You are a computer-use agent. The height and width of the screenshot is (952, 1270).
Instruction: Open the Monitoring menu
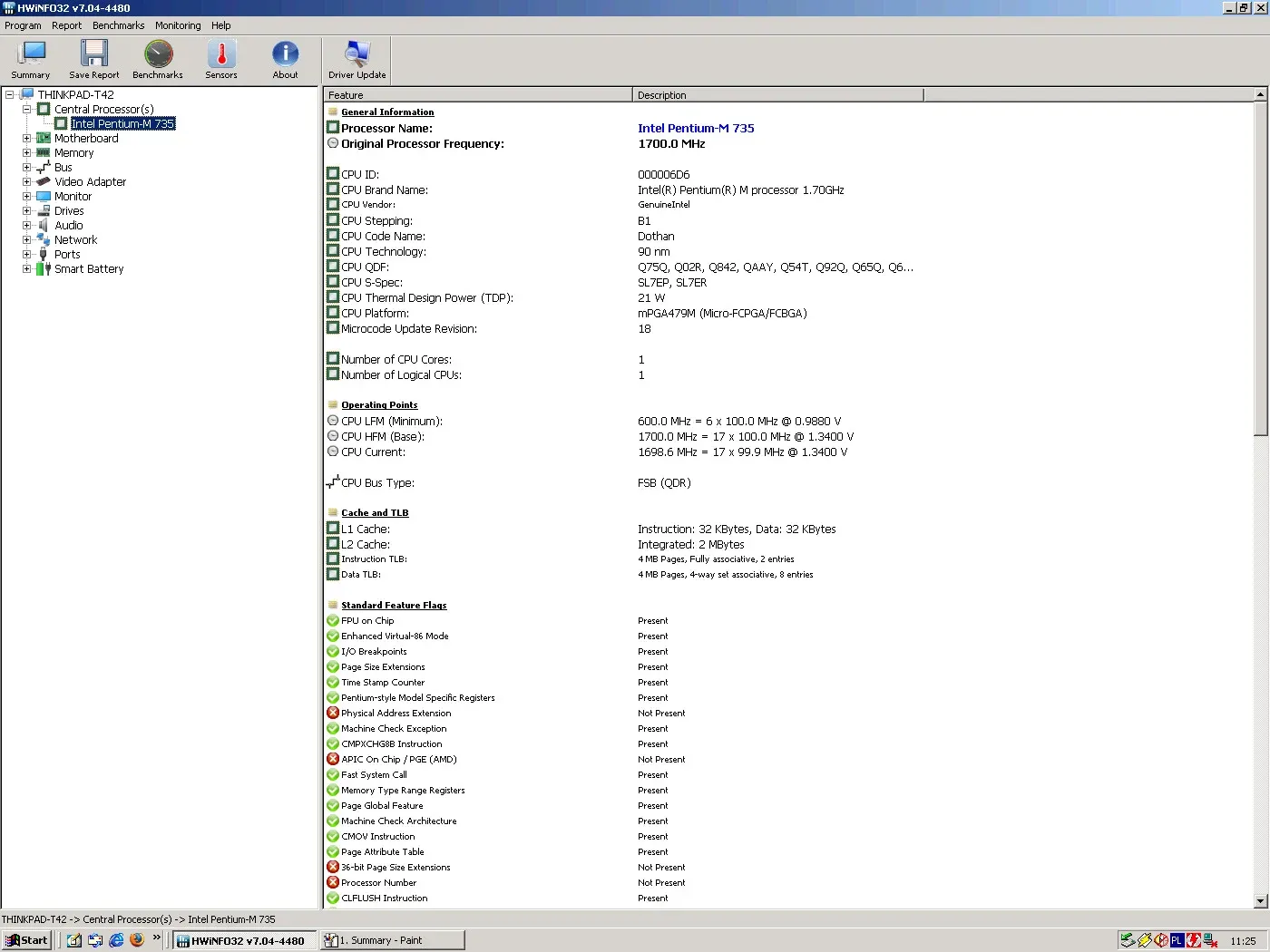178,25
